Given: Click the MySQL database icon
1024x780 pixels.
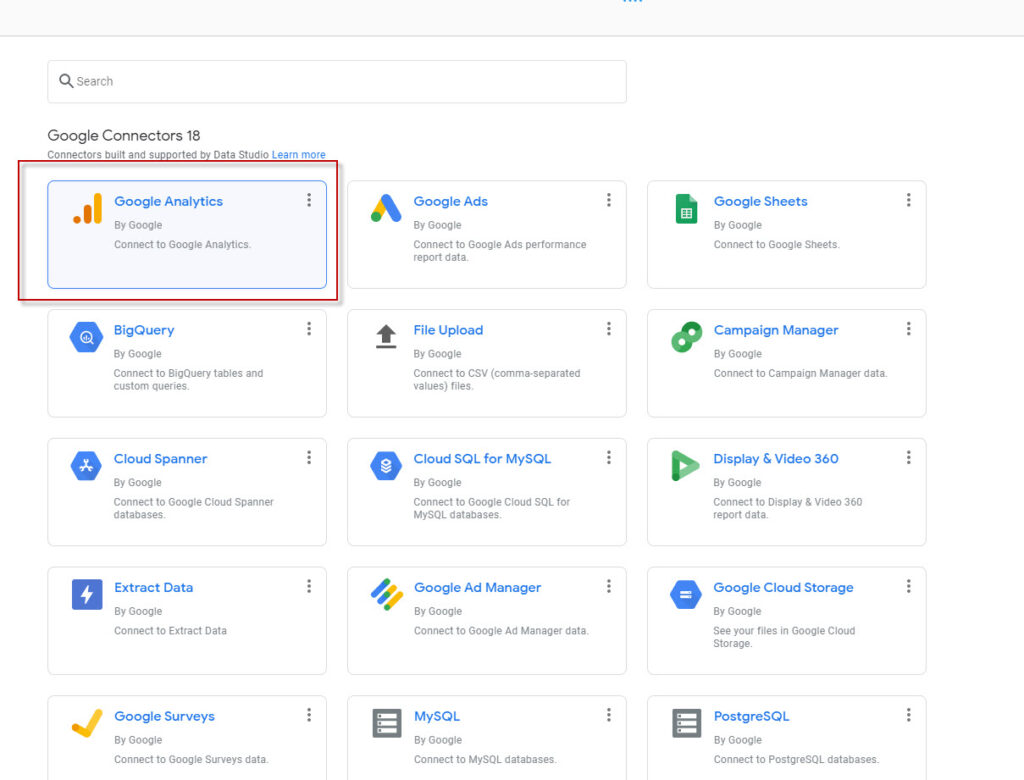Looking at the screenshot, I should pos(387,723).
